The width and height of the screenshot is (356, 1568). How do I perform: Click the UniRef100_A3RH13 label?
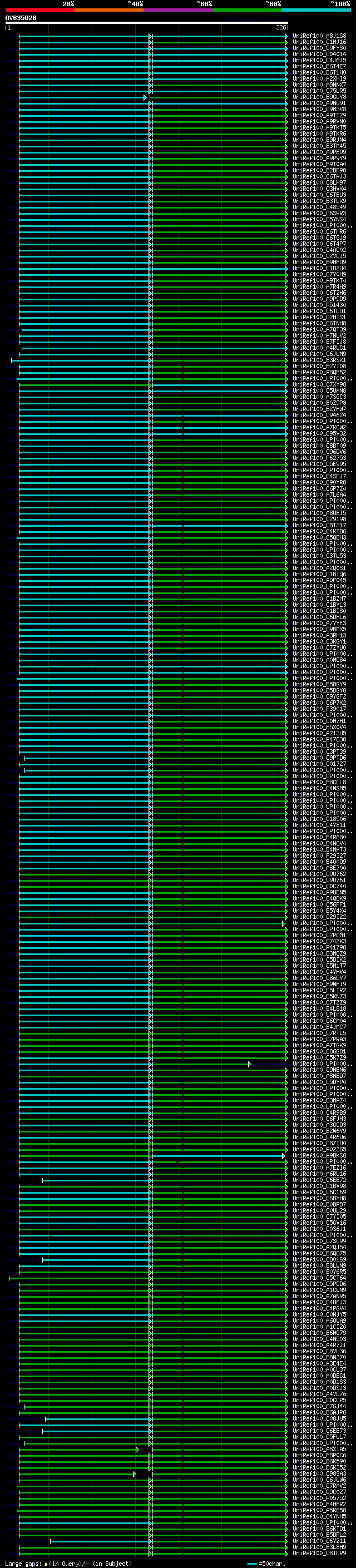[x=319, y=635]
